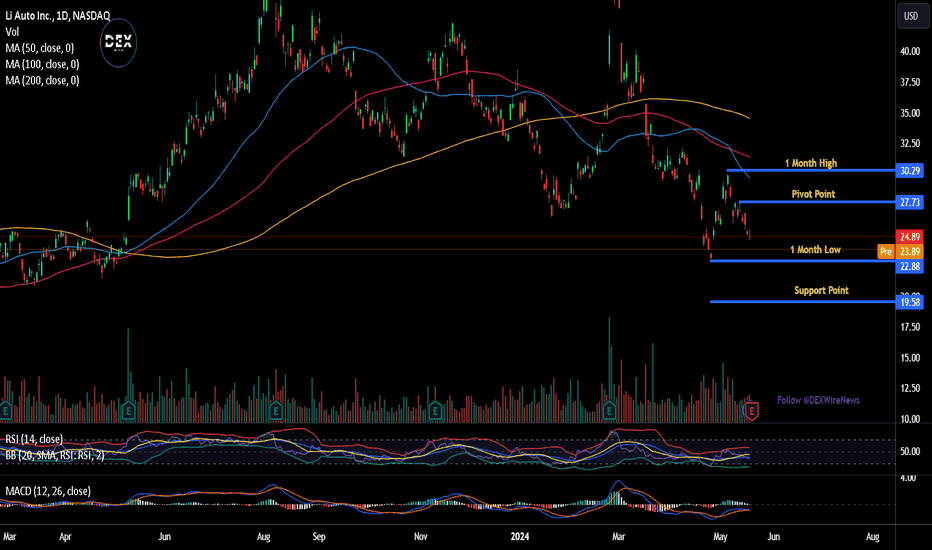
Task: Click the Nov time axis label
Action: click(x=420, y=536)
